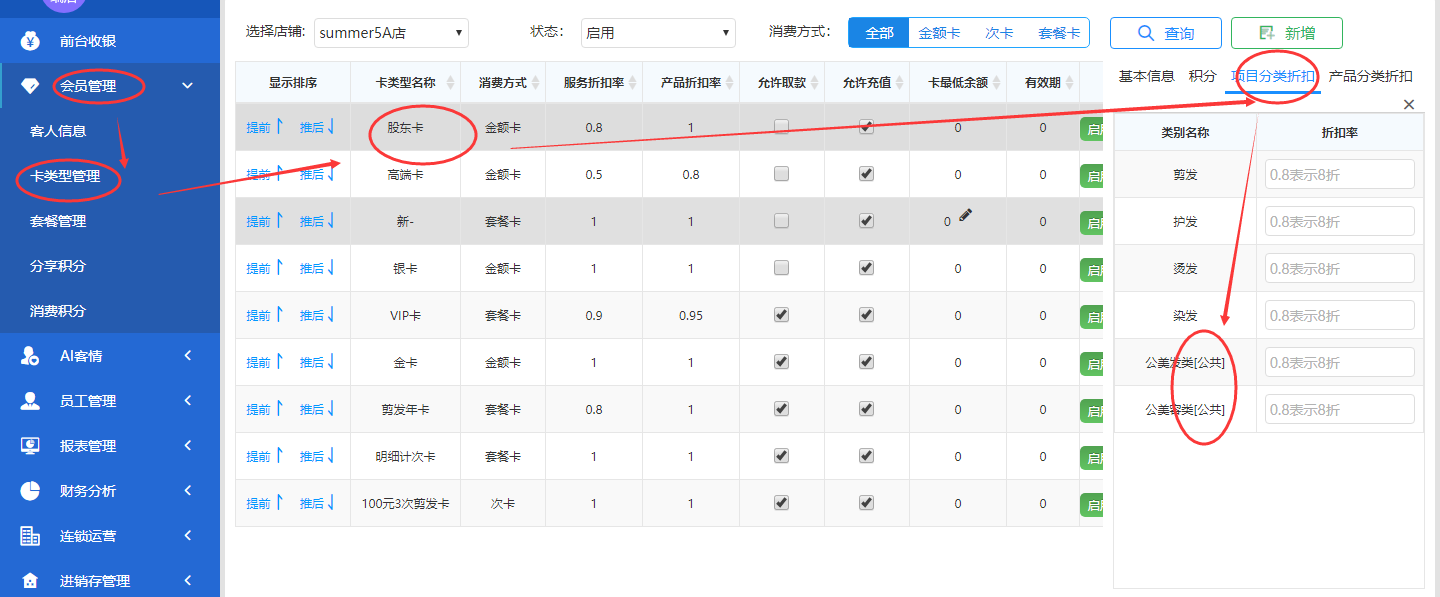Open 客人信息 in the sidebar
This screenshot has width=1440, height=597.
point(58,131)
